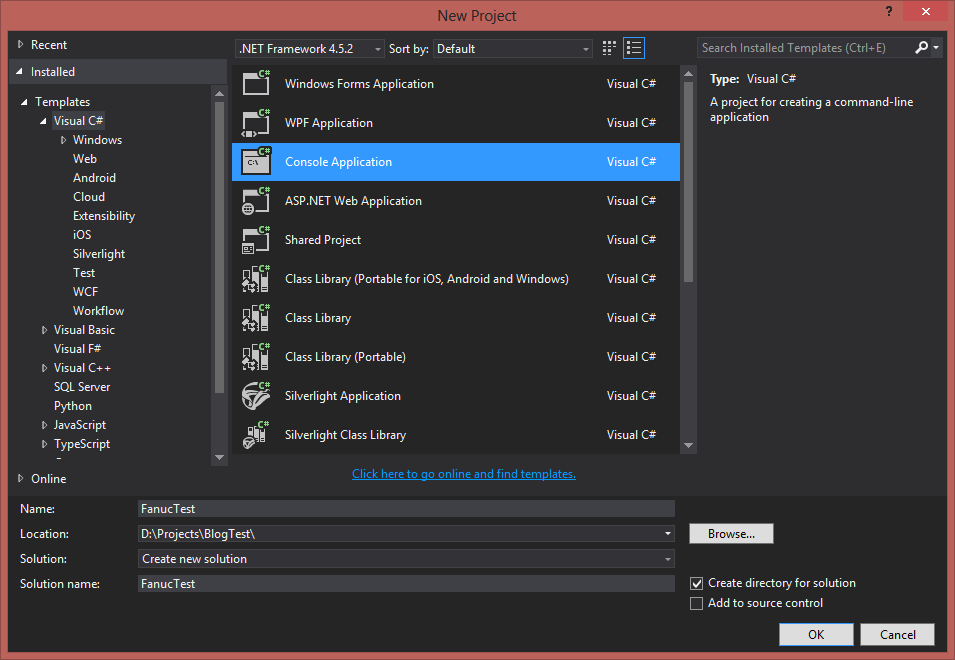This screenshot has width=955, height=660.
Task: Switch to medium icons list view
Action: click(633, 48)
